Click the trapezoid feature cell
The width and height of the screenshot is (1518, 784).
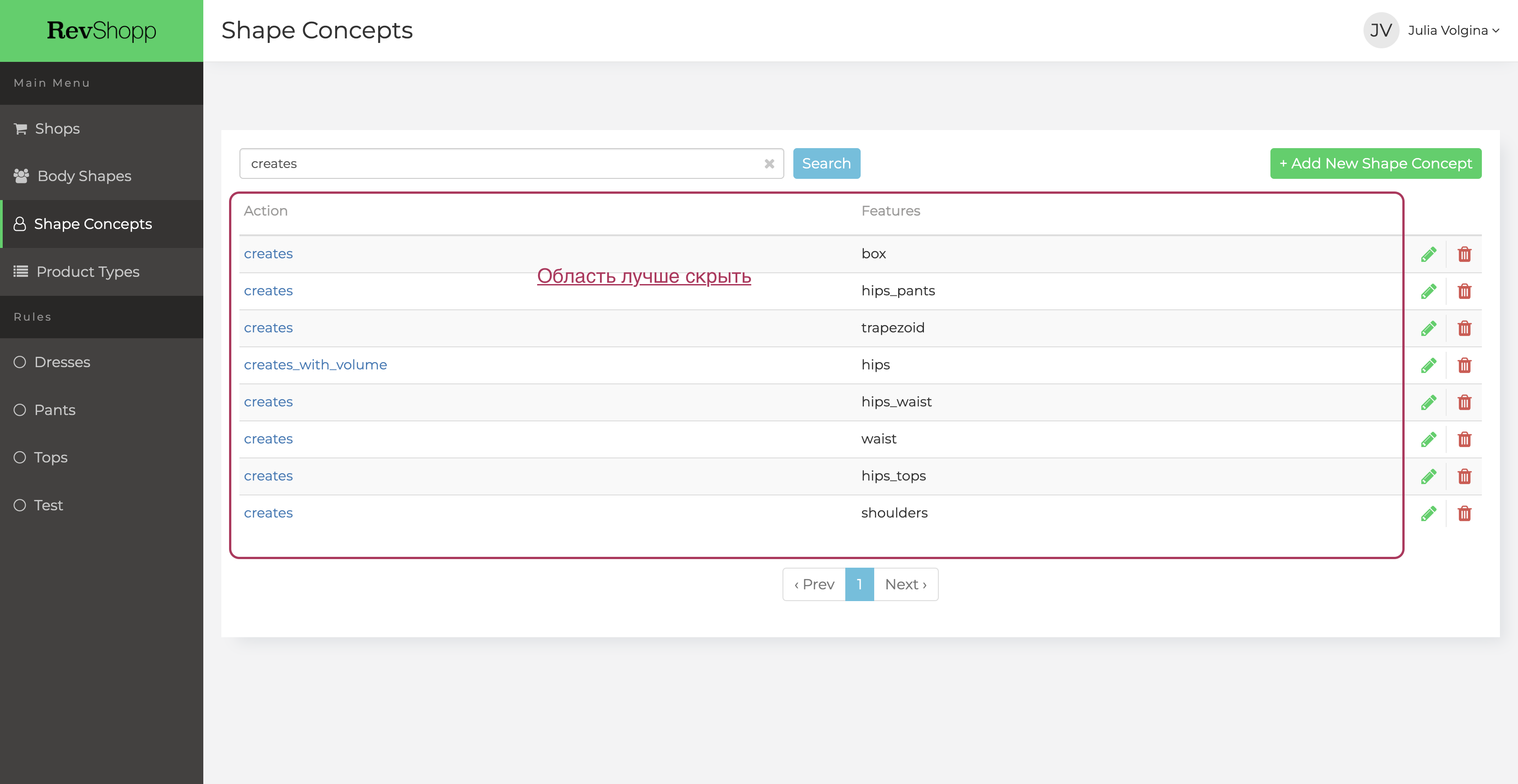tap(893, 328)
